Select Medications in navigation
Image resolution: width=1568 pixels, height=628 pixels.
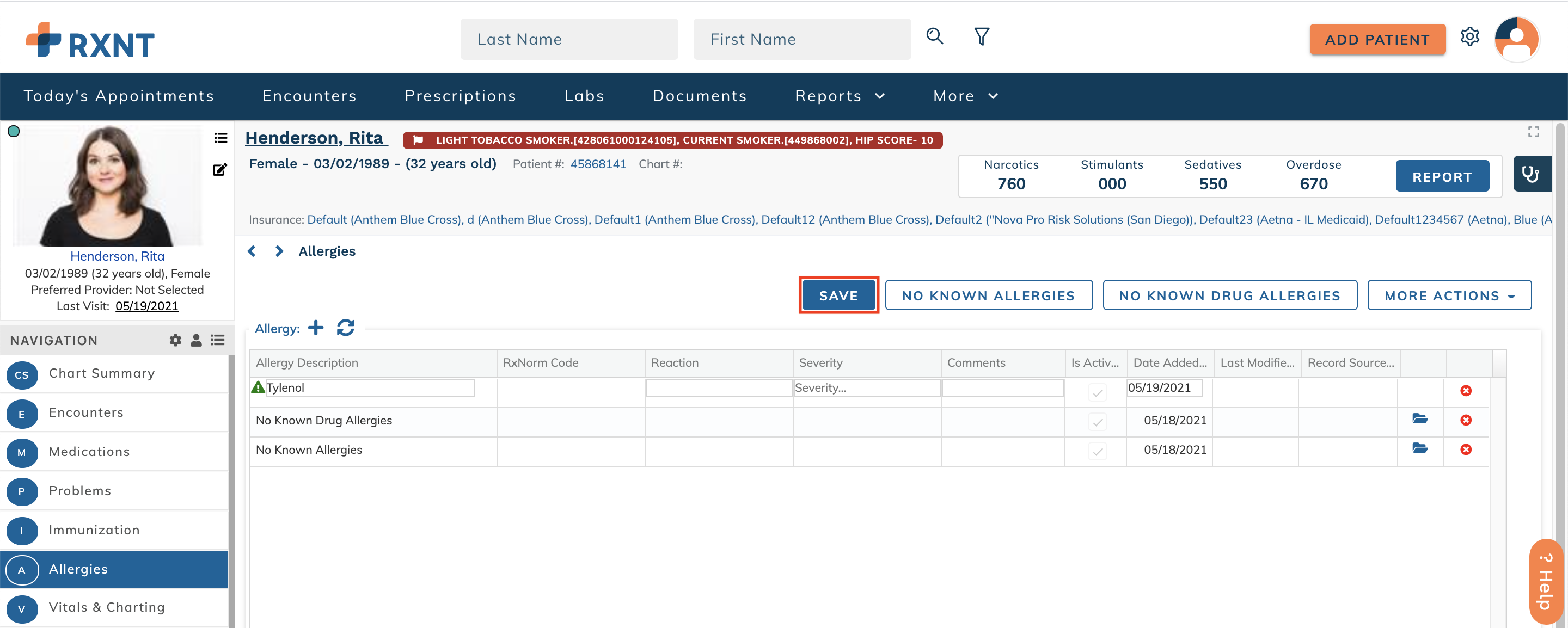114,452
